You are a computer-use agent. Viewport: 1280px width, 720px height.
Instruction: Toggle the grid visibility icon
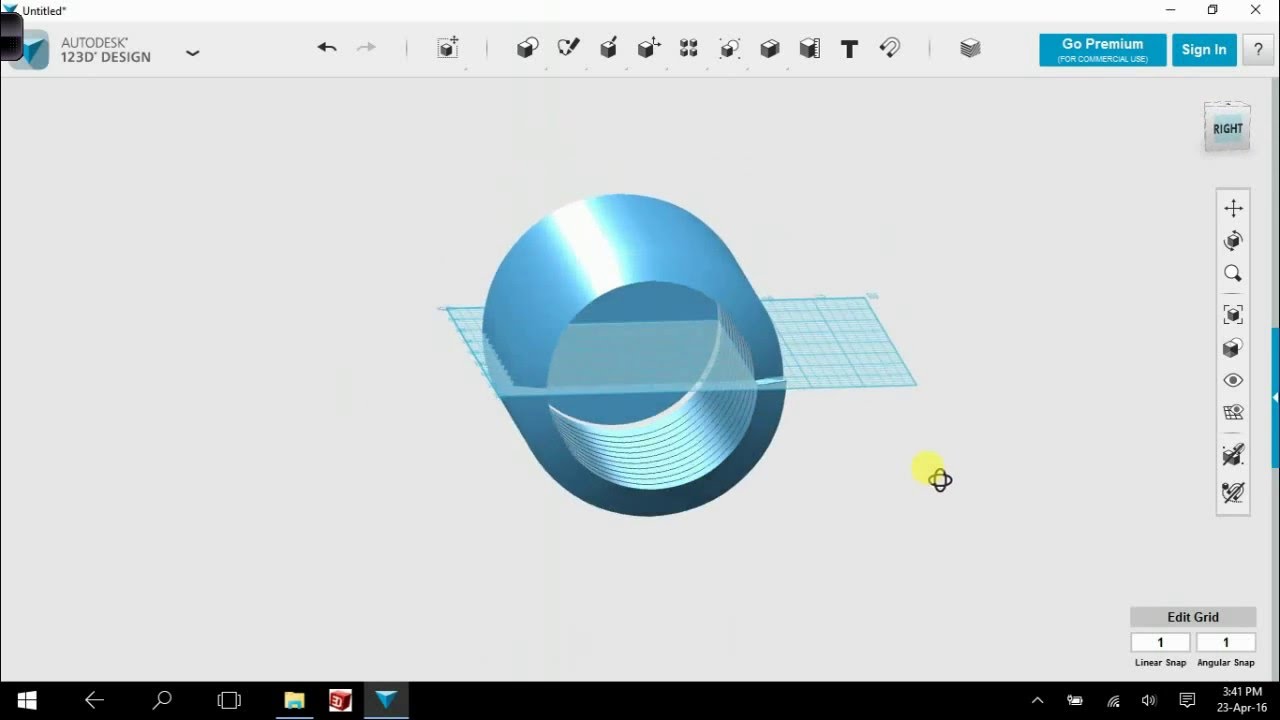click(1233, 412)
